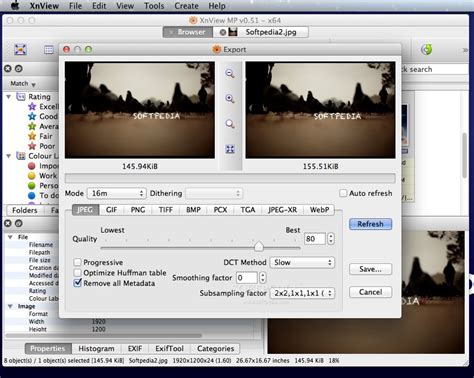Click the exported image preview showing 155.51KiB
474x378 pixels.
(x=320, y=110)
